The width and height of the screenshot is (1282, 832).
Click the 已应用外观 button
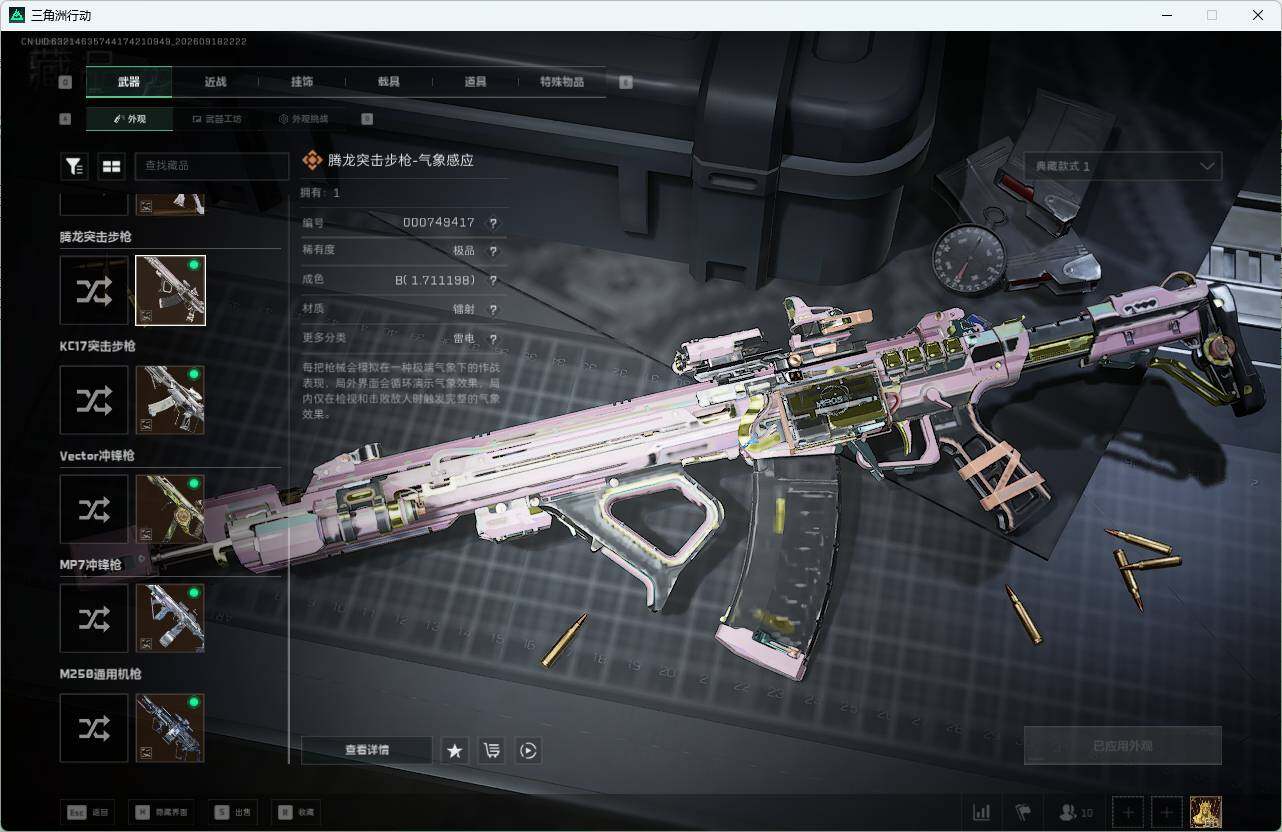click(x=1123, y=746)
